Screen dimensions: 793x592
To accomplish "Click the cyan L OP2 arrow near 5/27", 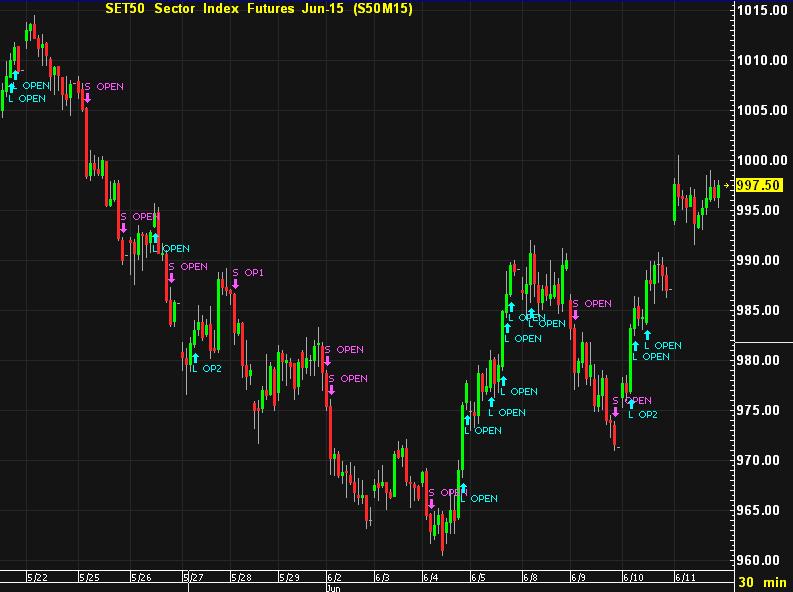I will pos(195,357).
